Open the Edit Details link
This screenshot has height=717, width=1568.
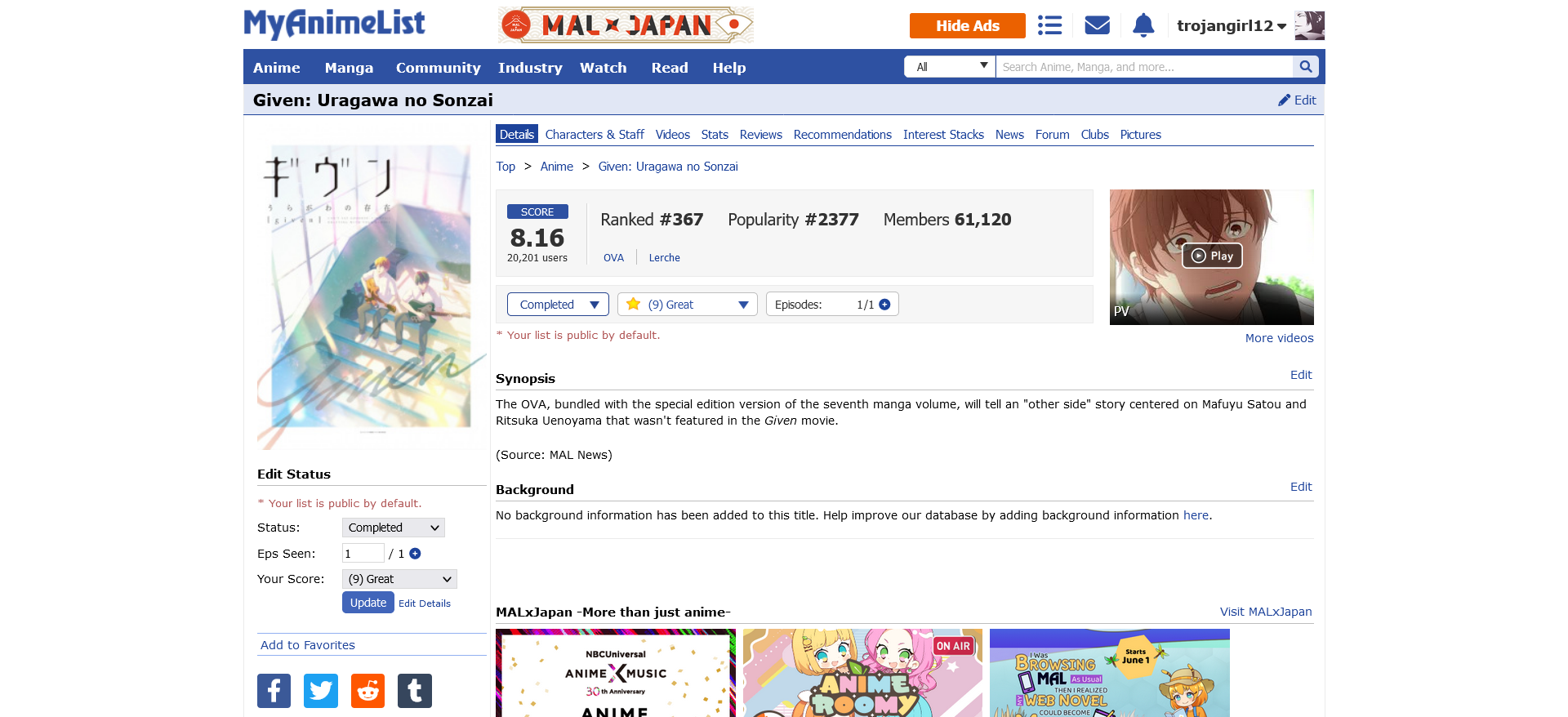[x=425, y=603]
